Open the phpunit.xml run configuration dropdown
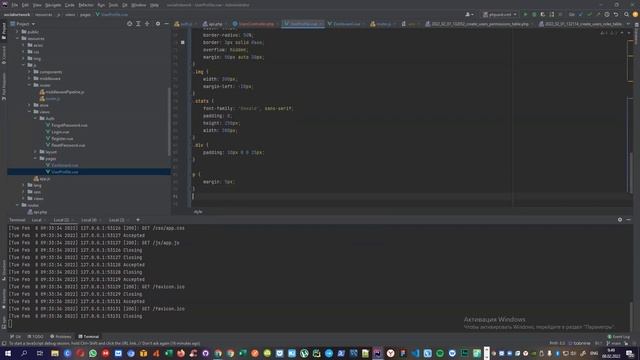This screenshot has height=360, width=640. click(x=500, y=14)
